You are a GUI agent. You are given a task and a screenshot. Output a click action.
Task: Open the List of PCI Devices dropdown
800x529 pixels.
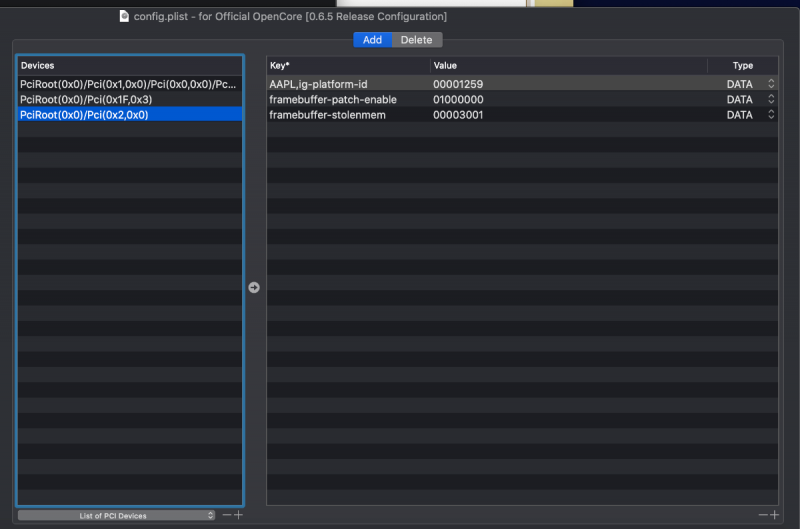point(116,515)
